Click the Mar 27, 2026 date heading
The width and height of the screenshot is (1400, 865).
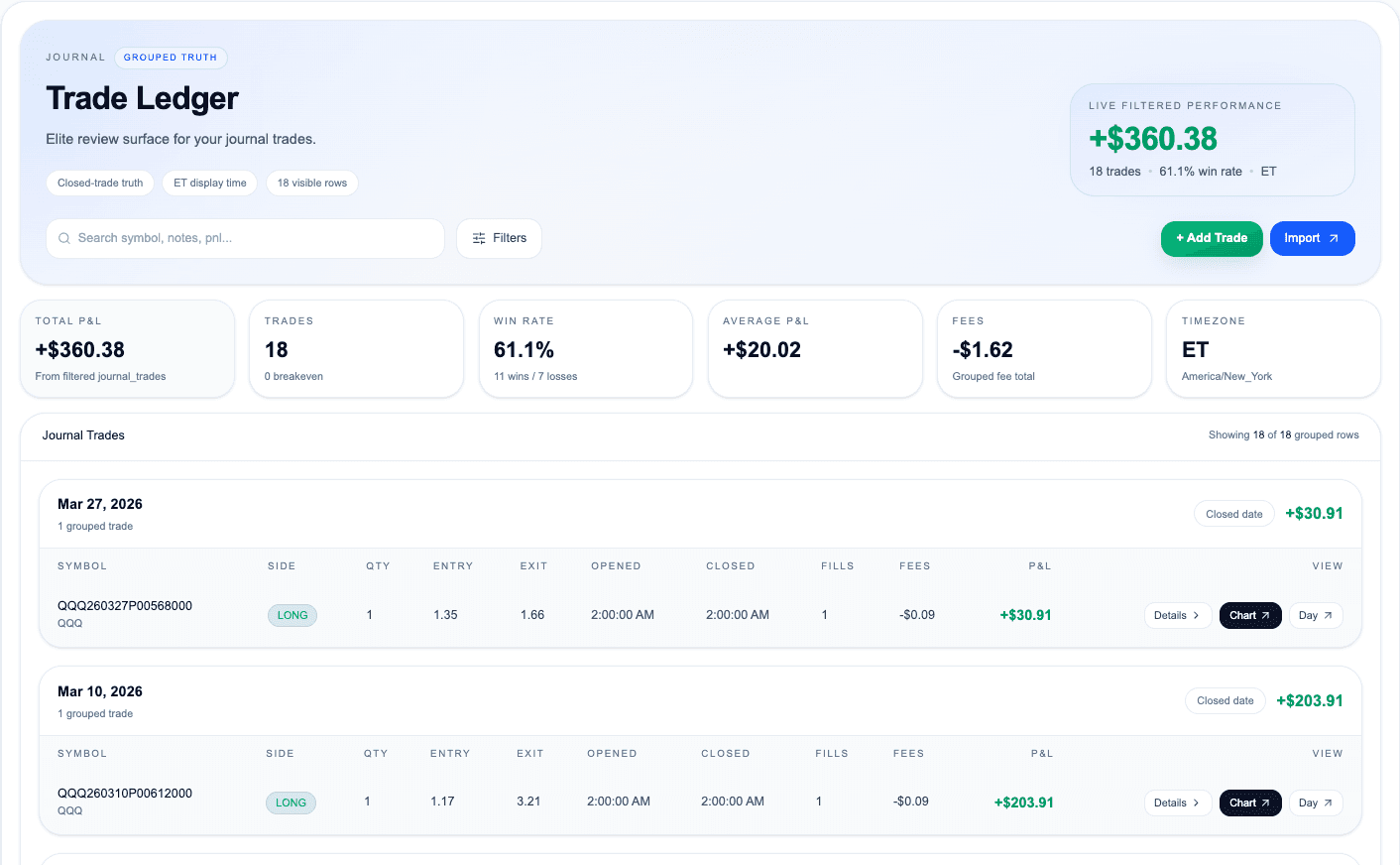tap(100, 504)
